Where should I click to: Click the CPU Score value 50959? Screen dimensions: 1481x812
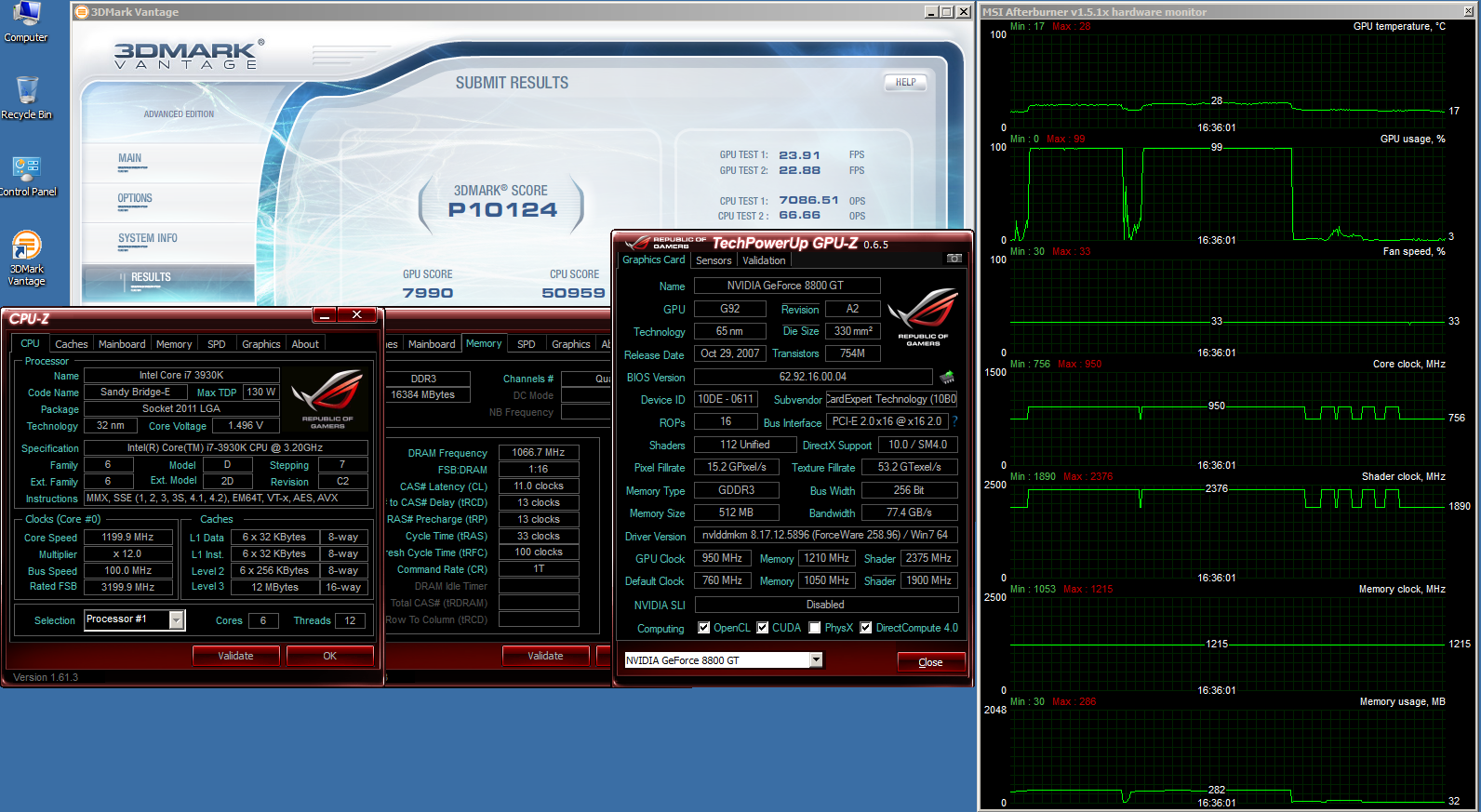[x=574, y=293]
